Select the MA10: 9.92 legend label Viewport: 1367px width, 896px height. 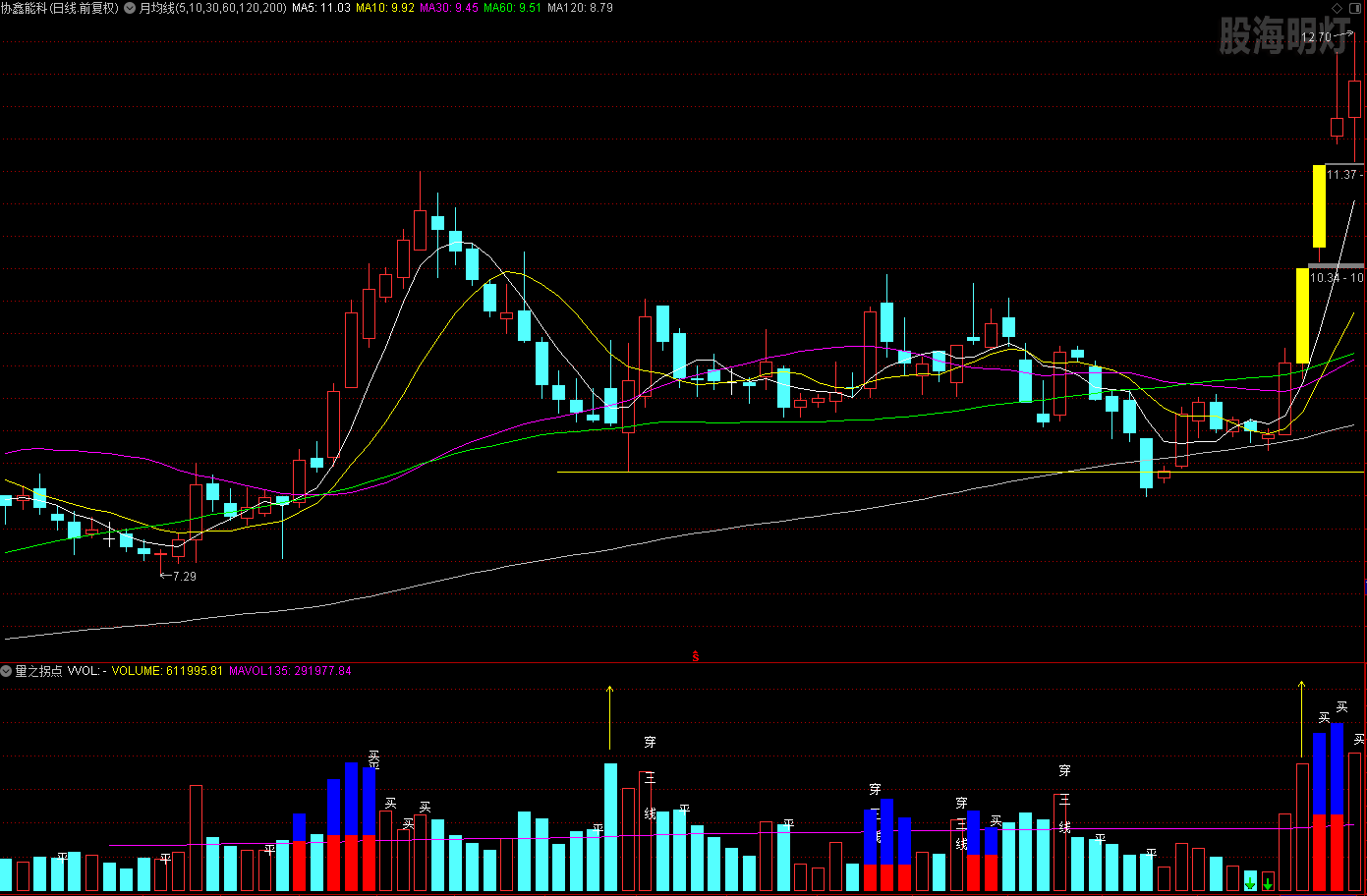pyautogui.click(x=385, y=8)
